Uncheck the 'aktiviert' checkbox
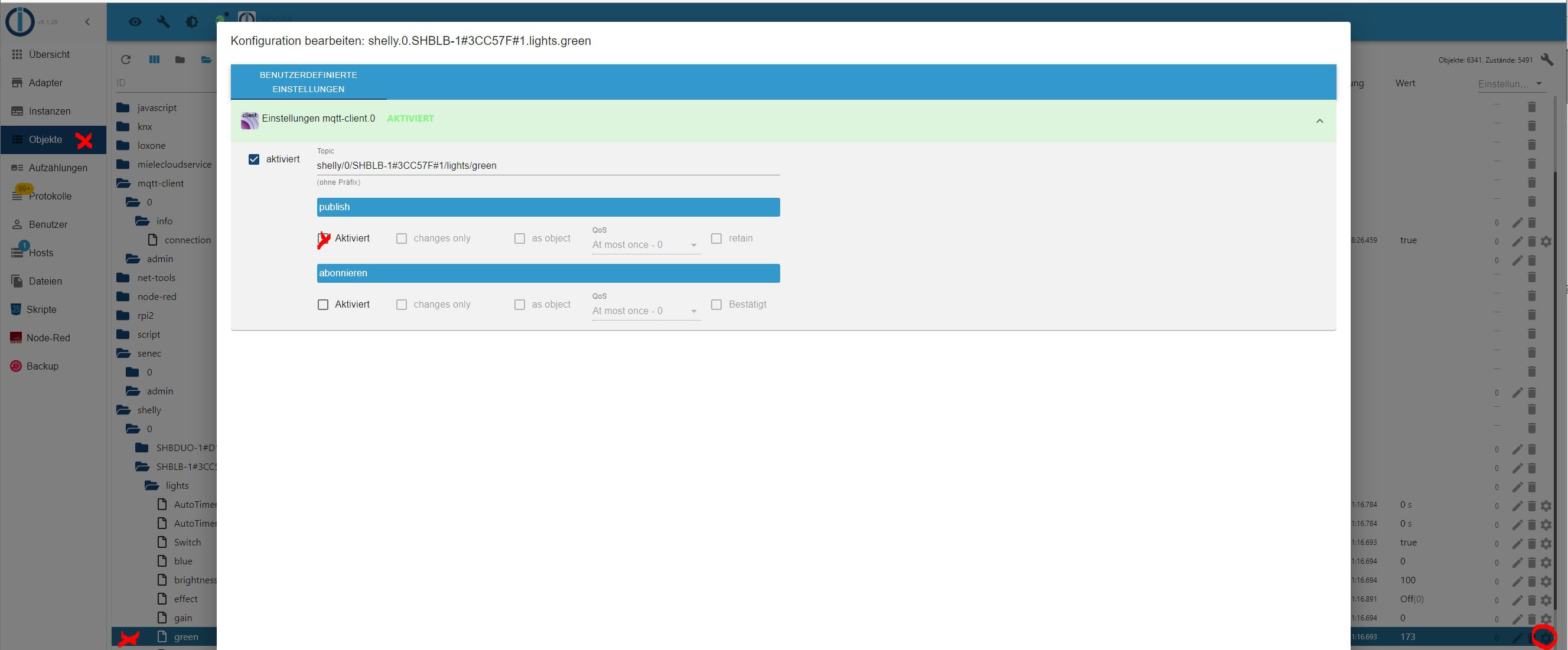Viewport: 1568px width, 650px height. coord(254,159)
